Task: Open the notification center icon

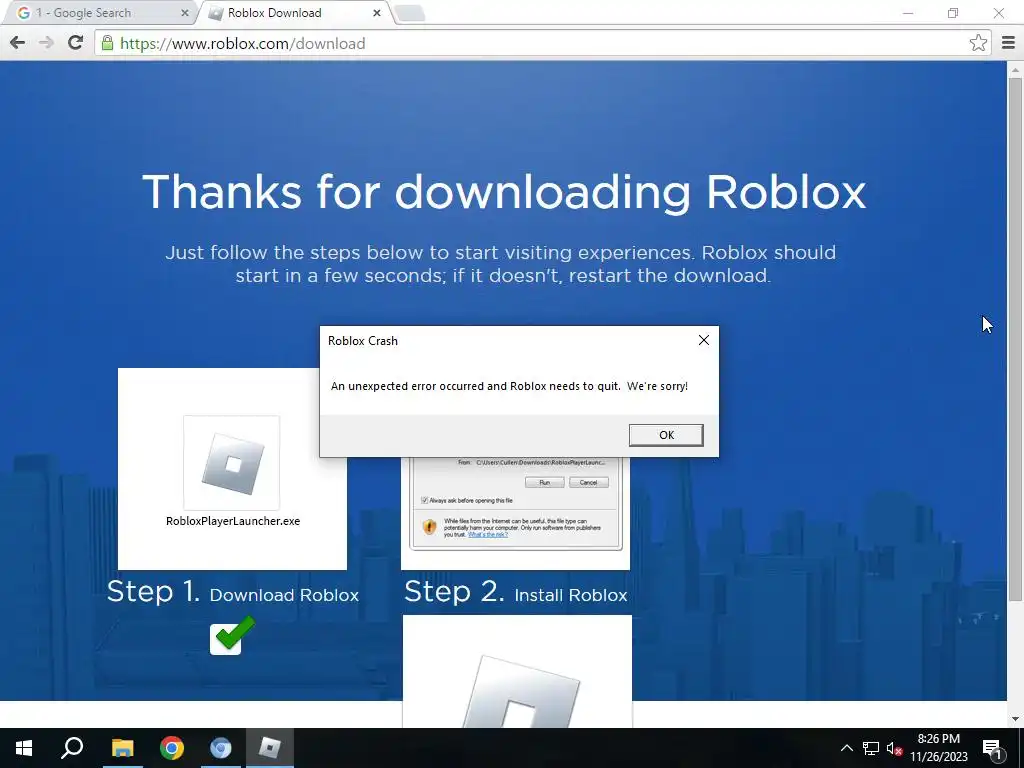Action: [992, 748]
